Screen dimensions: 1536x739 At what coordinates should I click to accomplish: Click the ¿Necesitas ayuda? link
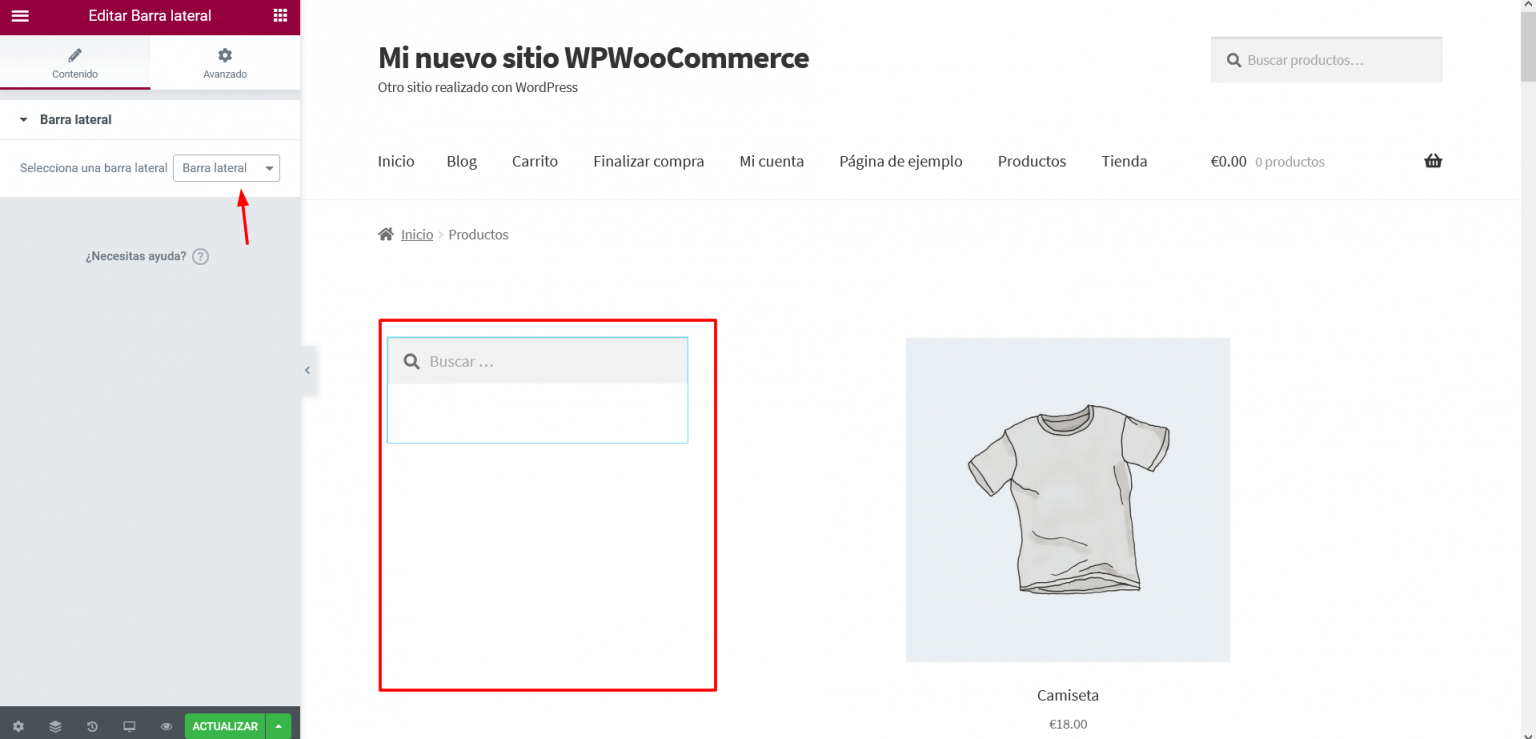(x=136, y=256)
